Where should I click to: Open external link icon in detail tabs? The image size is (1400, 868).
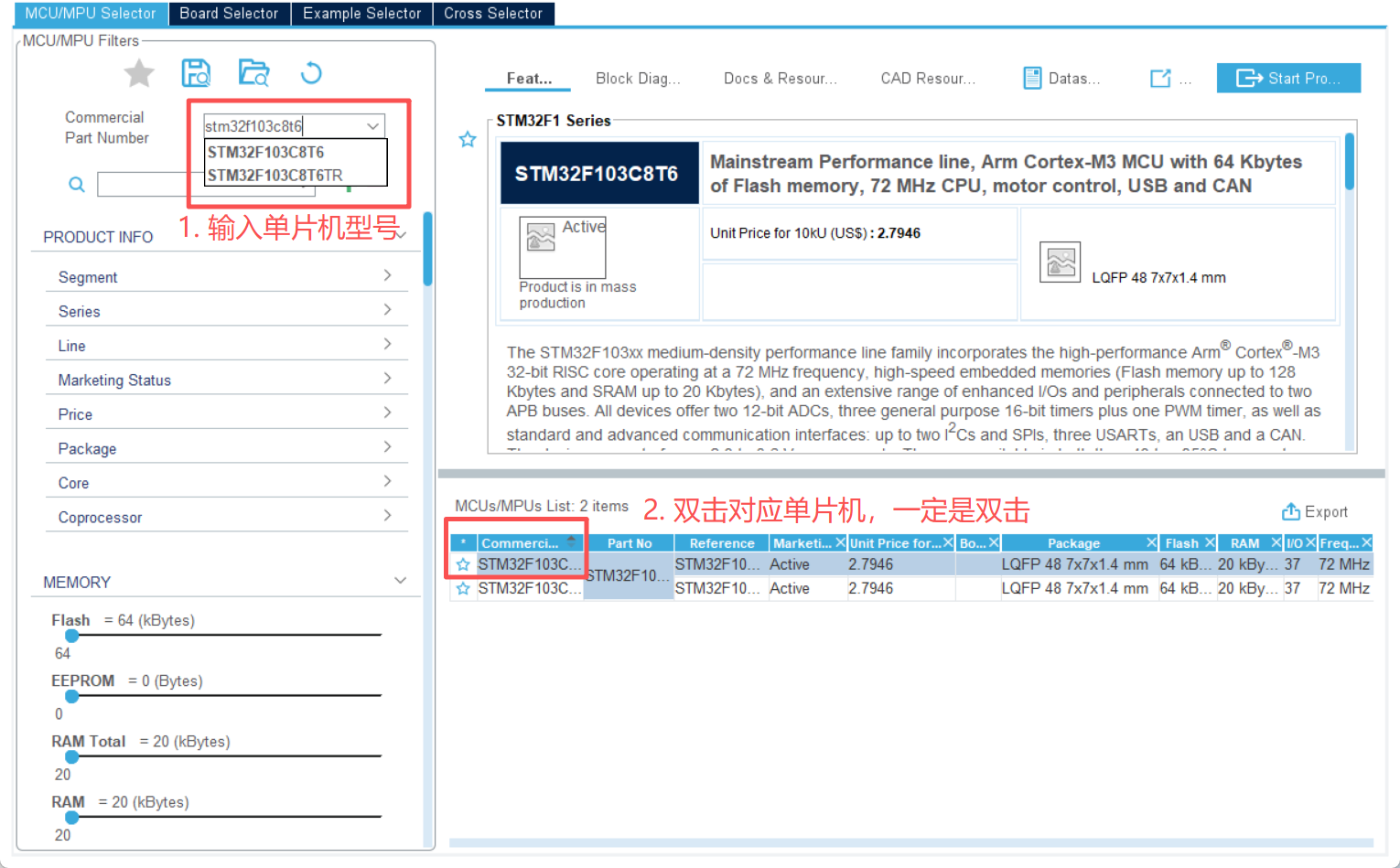tap(1160, 79)
